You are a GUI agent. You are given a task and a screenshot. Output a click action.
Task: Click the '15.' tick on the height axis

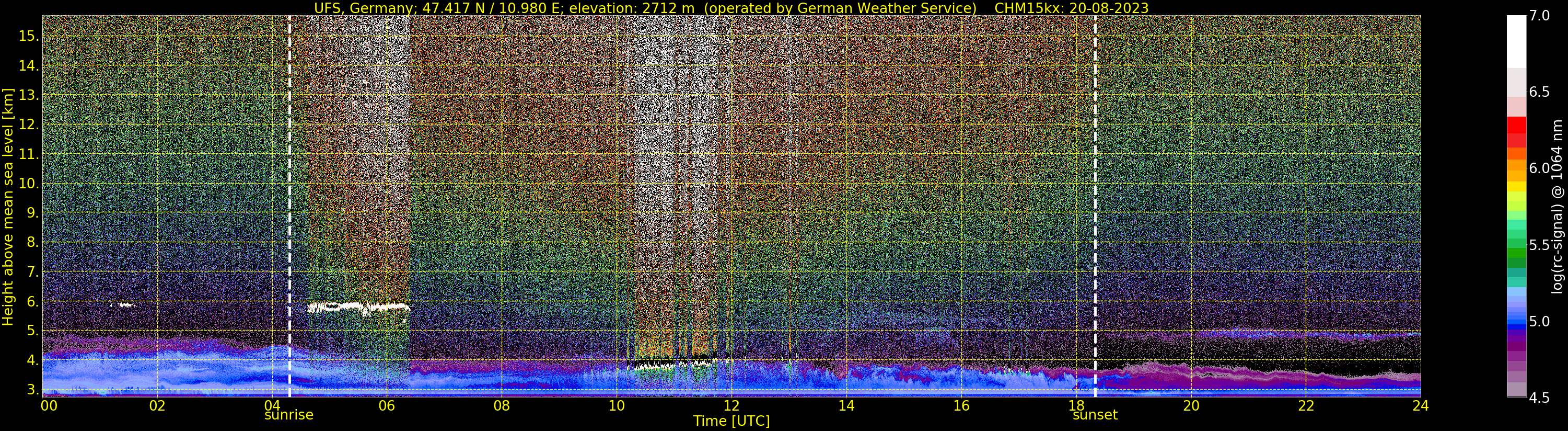click(28, 36)
